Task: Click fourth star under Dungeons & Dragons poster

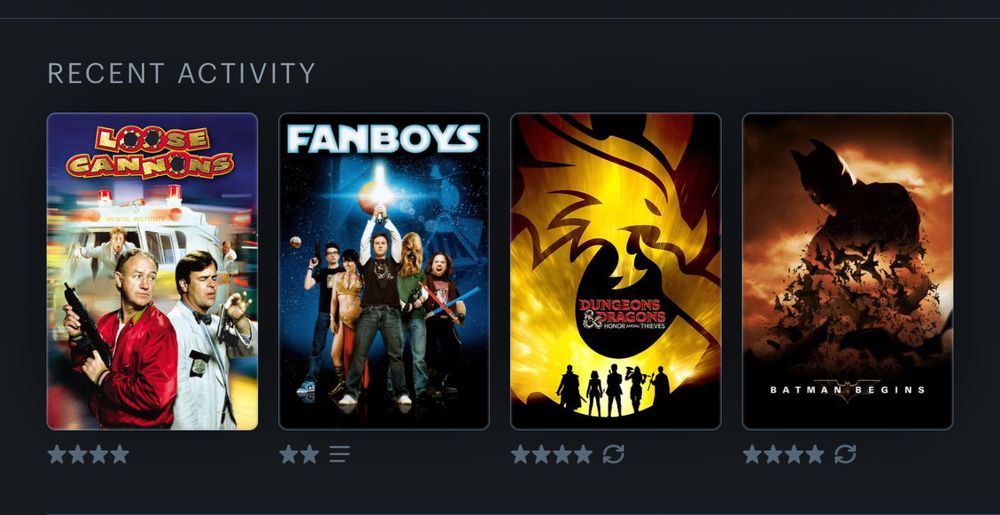Action: click(583, 454)
